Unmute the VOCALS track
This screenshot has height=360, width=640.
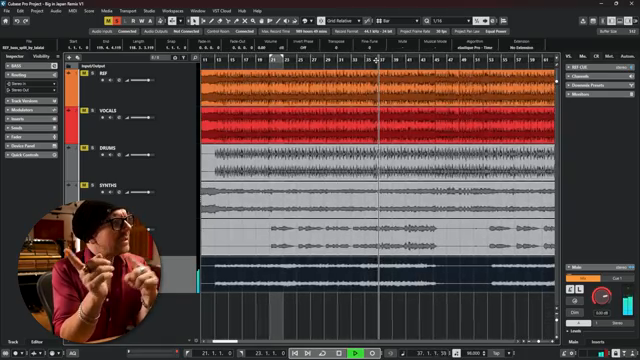[x=84, y=110]
